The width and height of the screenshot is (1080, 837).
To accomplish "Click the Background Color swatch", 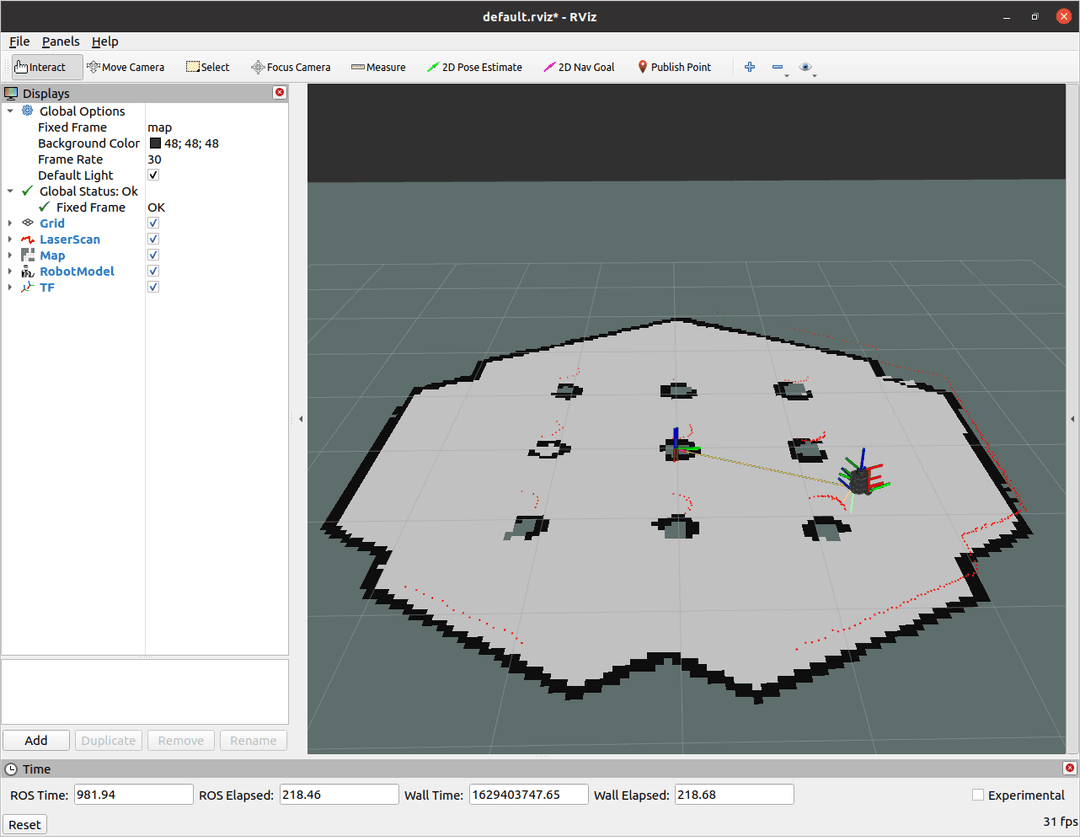I will click(155, 143).
